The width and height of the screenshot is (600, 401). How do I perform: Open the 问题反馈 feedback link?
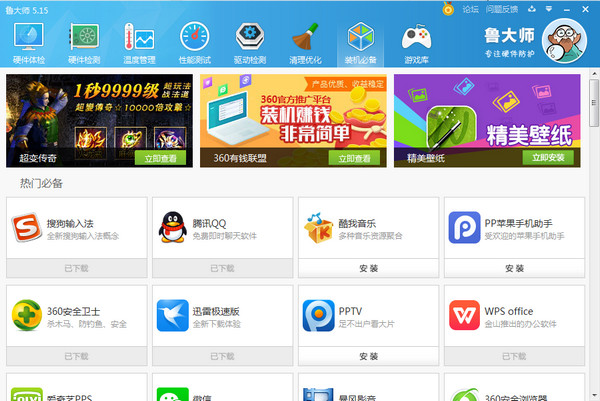pyautogui.click(x=501, y=8)
